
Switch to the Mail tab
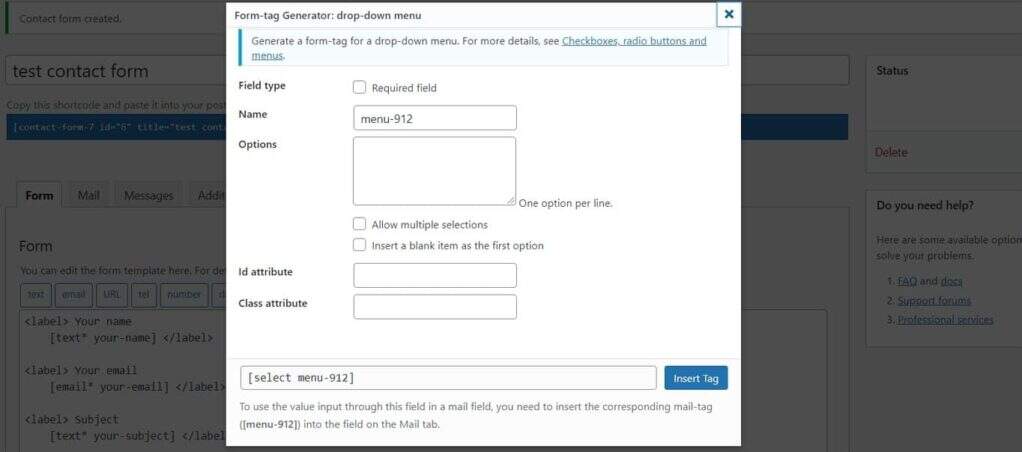(89, 195)
